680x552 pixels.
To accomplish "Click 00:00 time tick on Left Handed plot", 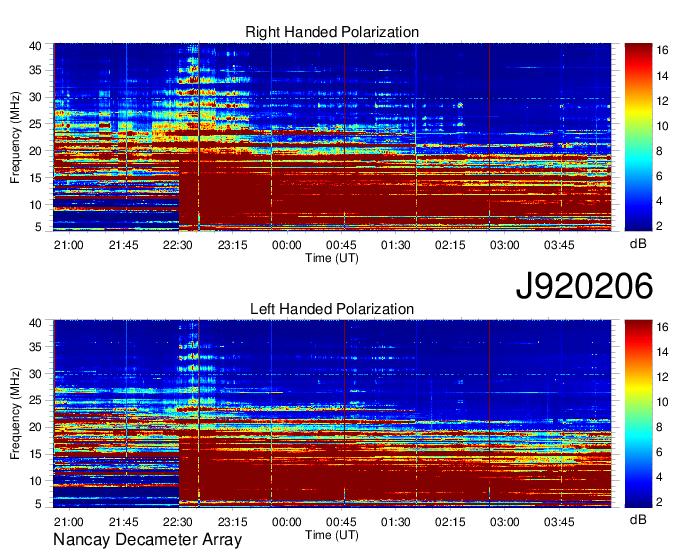I will tap(287, 522).
